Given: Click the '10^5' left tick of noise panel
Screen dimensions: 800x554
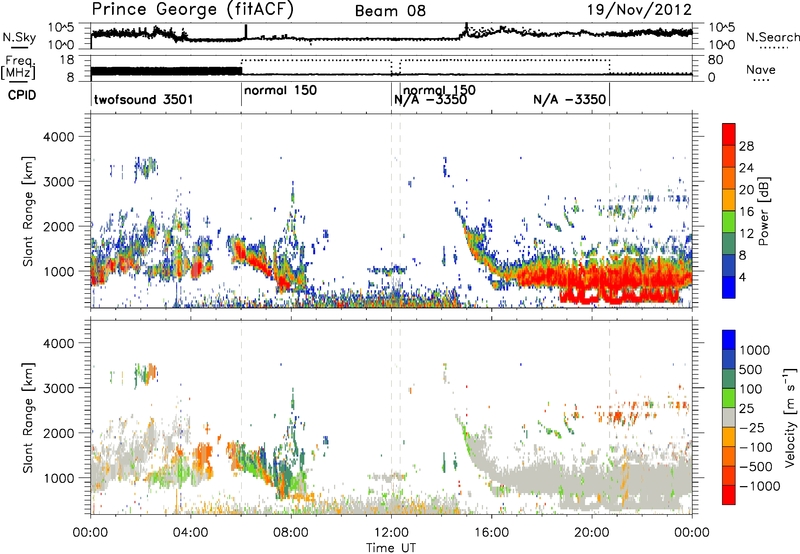Looking at the screenshot, I should 61,27.
